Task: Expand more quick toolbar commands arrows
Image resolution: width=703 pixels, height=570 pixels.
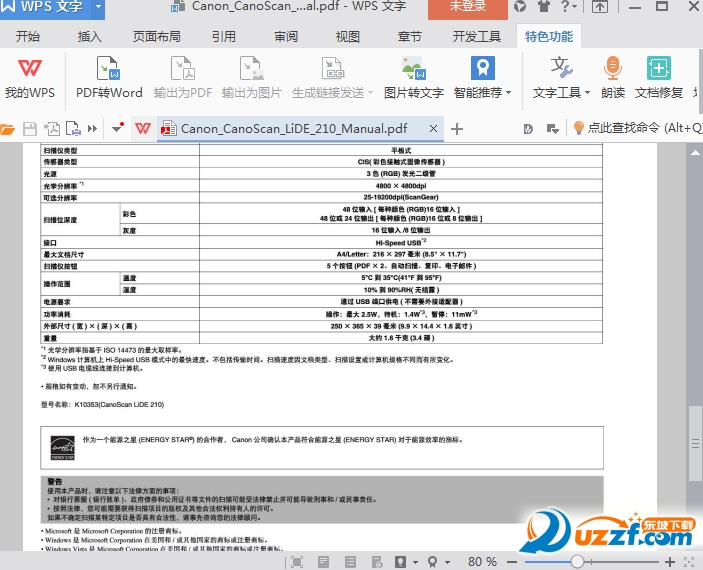Action: [x=92, y=129]
